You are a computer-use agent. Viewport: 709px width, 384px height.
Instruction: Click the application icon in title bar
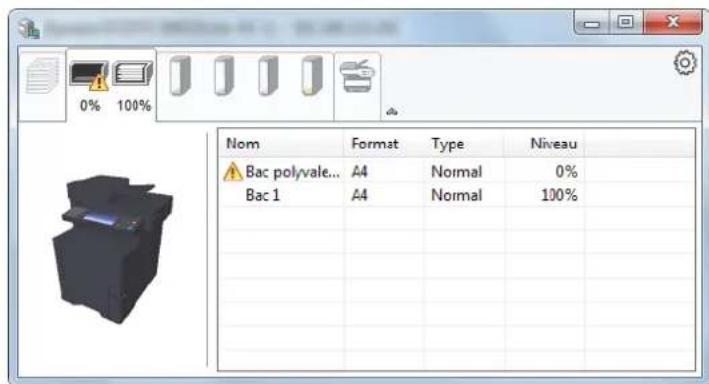pos(28,28)
